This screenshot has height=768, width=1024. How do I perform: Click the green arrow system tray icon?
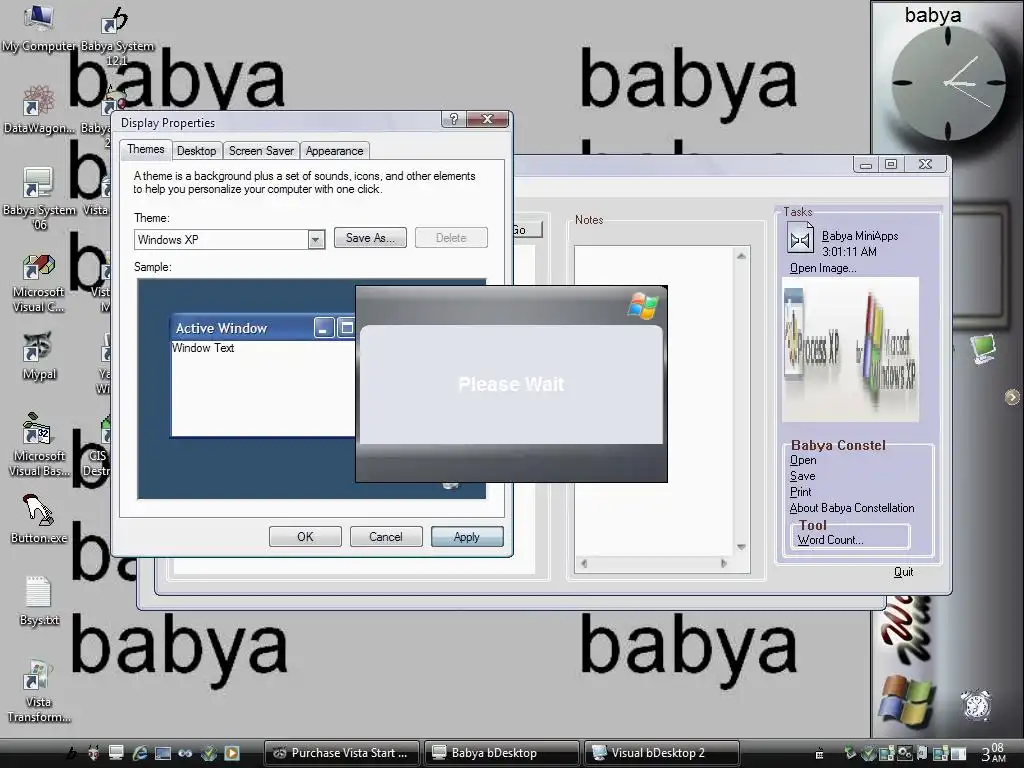pyautogui.click(x=850, y=753)
